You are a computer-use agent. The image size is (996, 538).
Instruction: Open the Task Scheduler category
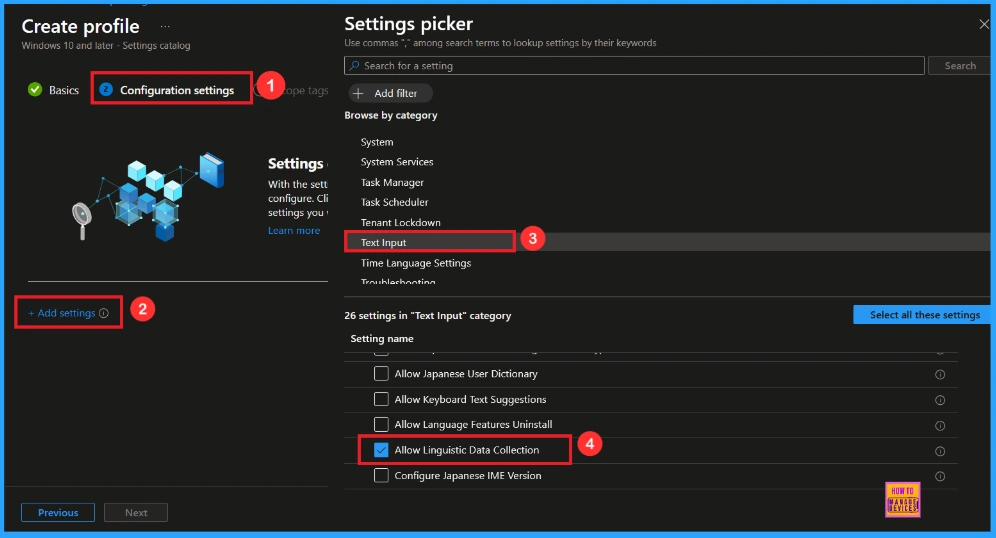[394, 202]
